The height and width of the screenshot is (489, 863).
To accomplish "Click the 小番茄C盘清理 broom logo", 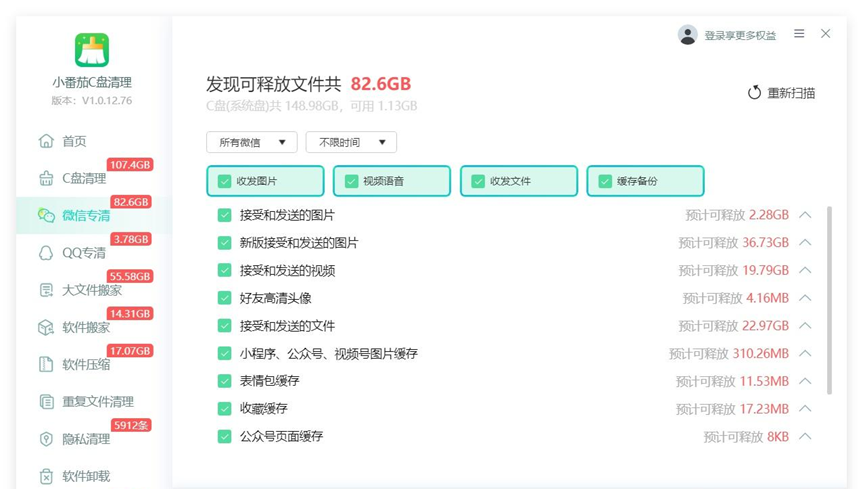I will click(x=92, y=50).
